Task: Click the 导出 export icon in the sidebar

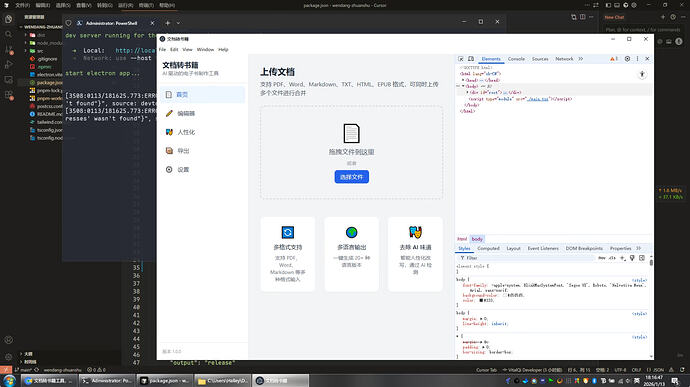Action: coord(169,151)
